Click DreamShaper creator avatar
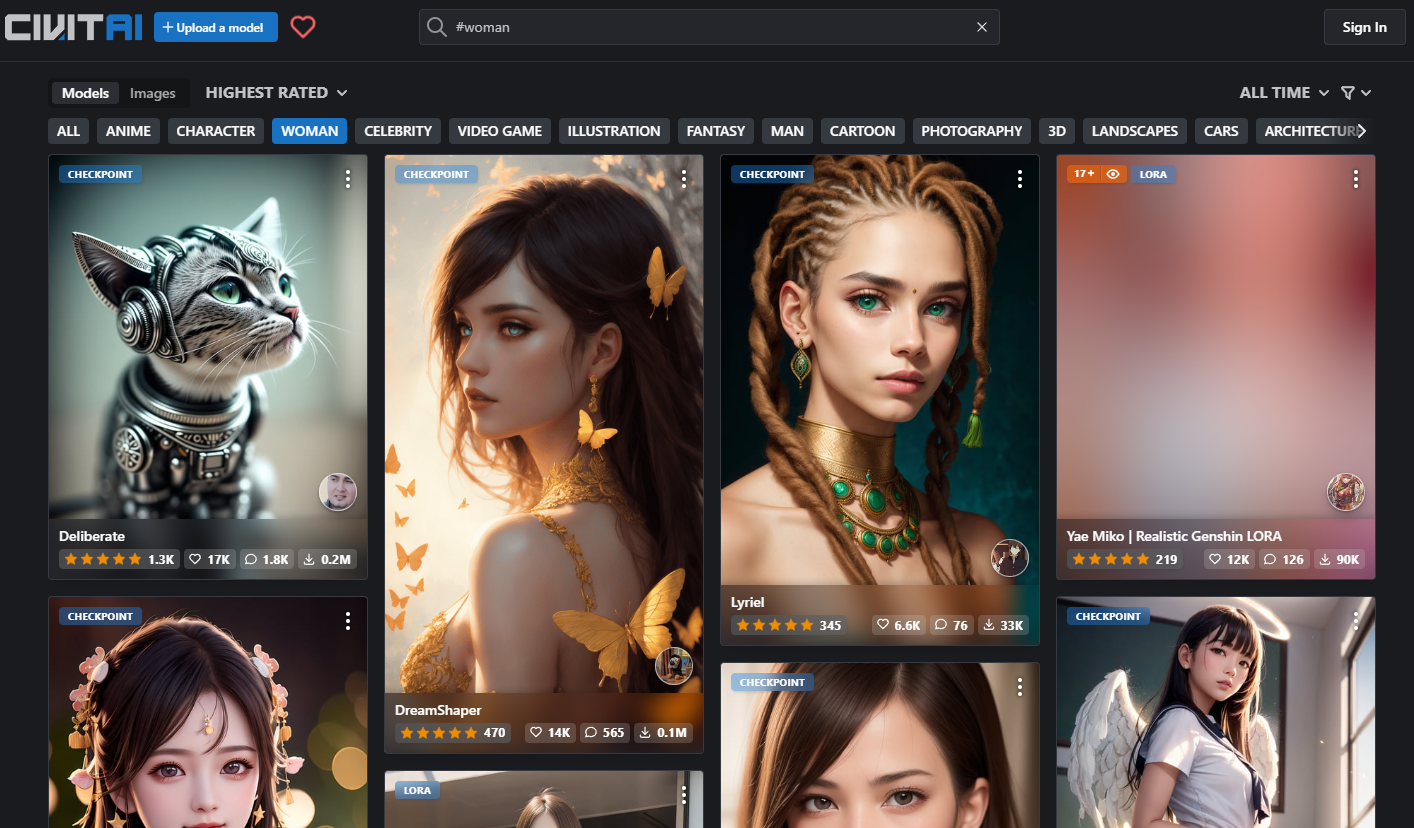The image size is (1414, 828). (674, 666)
